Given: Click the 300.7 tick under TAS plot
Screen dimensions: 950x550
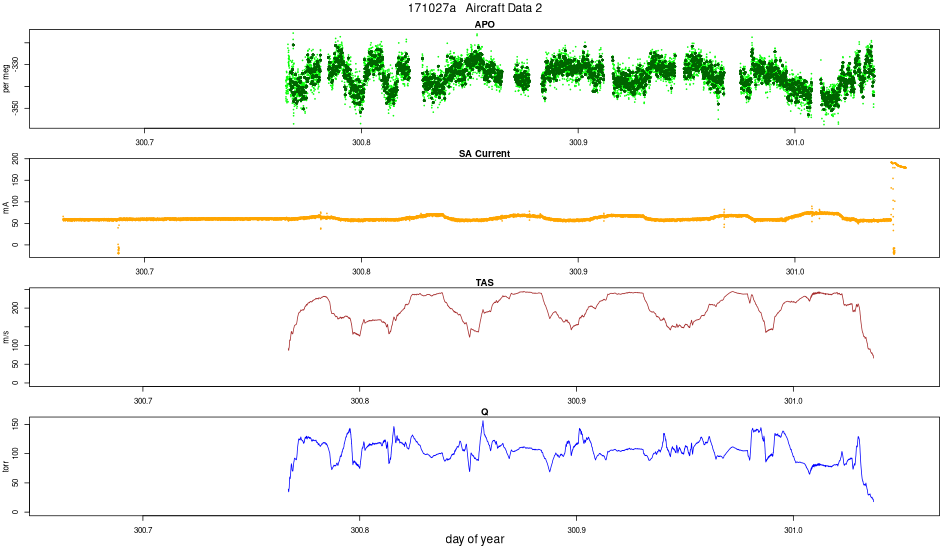Looking at the screenshot, I should coord(142,400).
